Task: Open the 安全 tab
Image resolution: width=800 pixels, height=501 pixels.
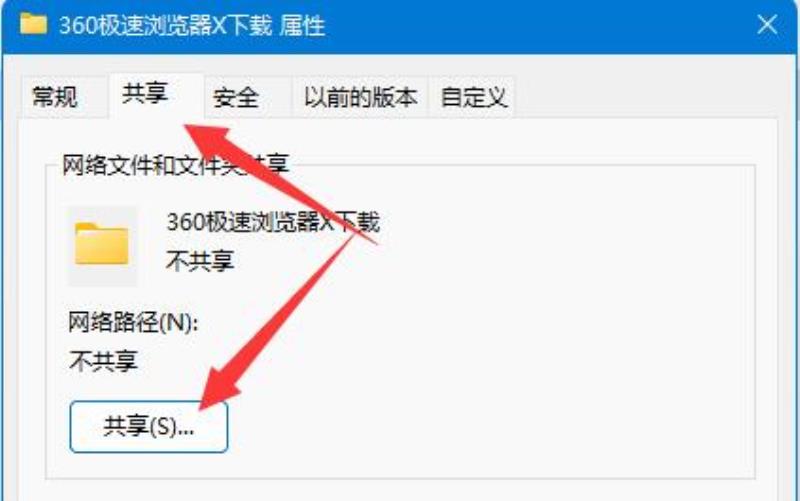Action: point(236,97)
